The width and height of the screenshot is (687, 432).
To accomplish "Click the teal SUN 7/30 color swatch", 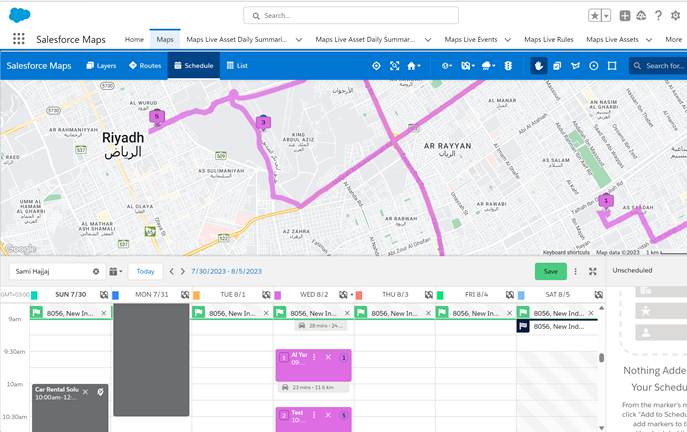I will pos(34,295).
